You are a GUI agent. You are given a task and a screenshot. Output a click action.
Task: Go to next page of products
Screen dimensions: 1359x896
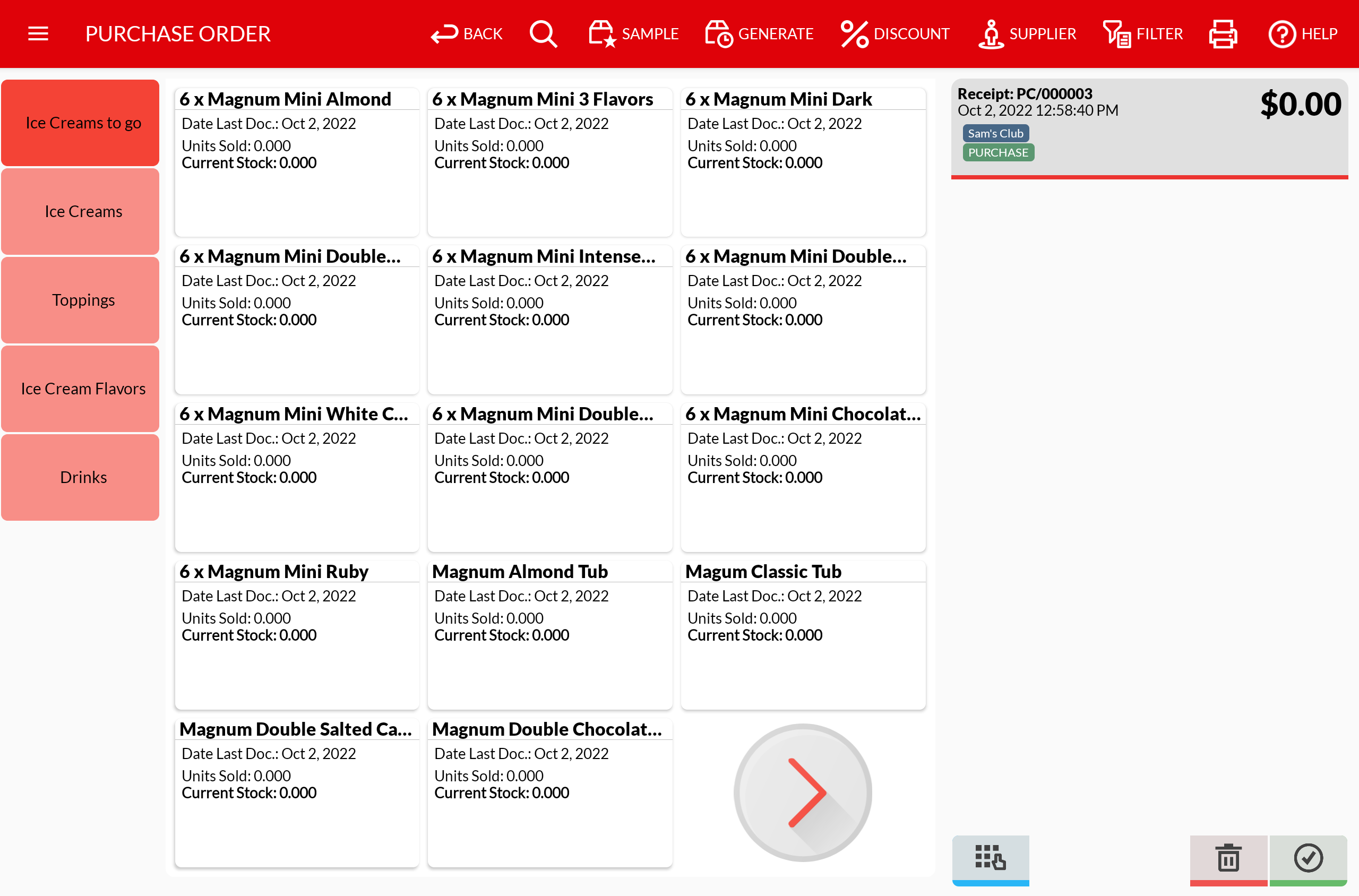[802, 792]
